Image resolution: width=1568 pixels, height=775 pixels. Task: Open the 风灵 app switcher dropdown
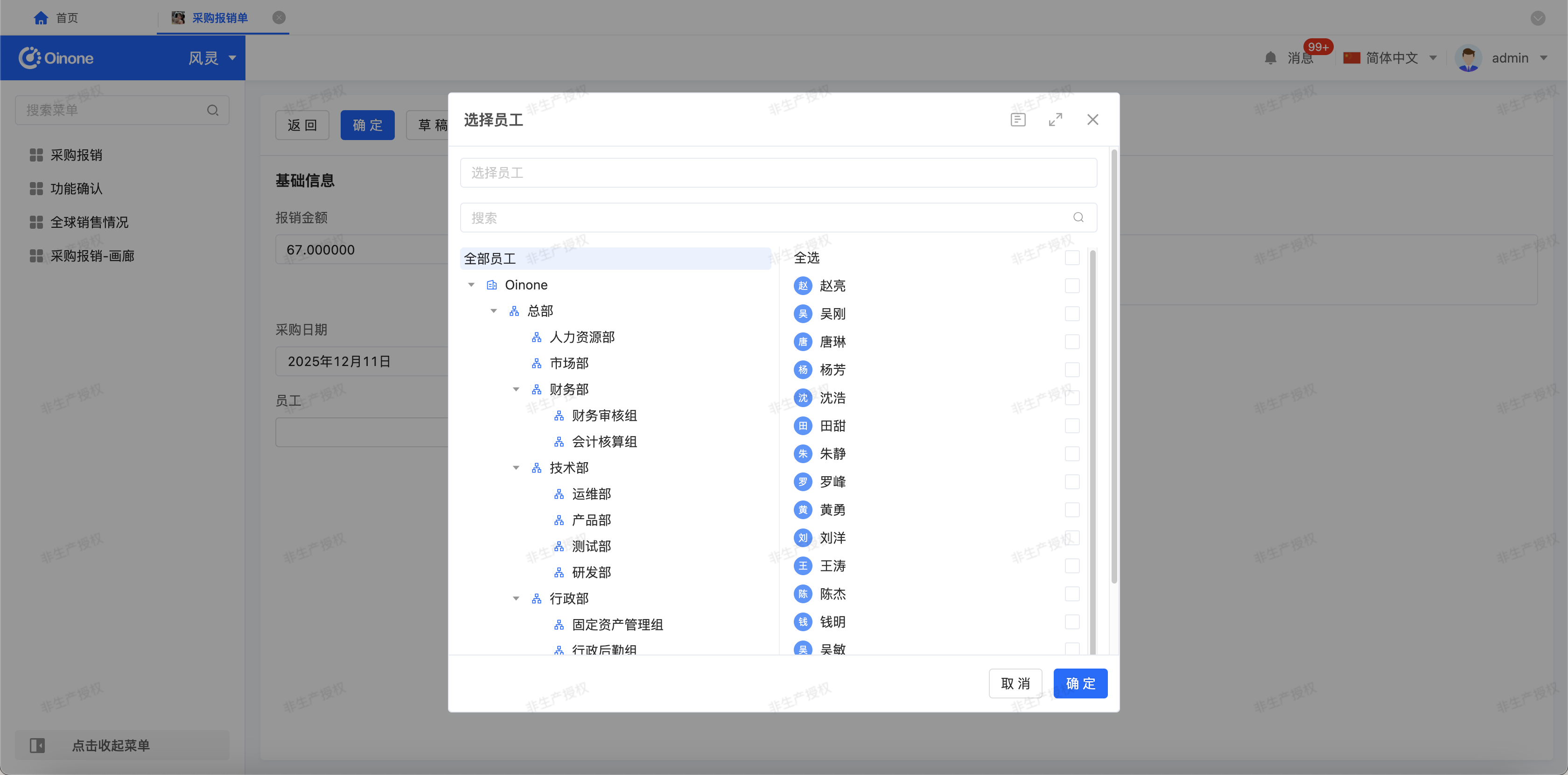coord(212,58)
